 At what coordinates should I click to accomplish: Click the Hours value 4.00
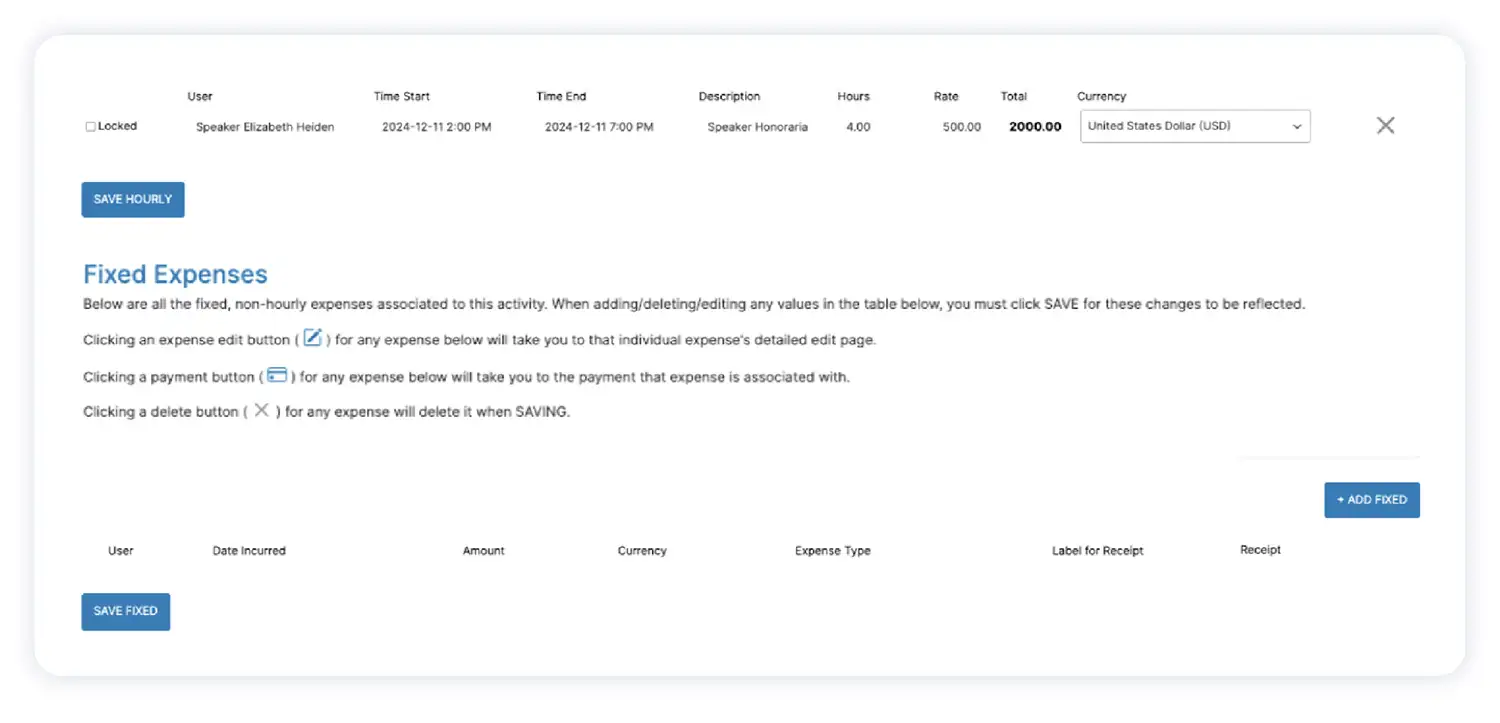(858, 127)
